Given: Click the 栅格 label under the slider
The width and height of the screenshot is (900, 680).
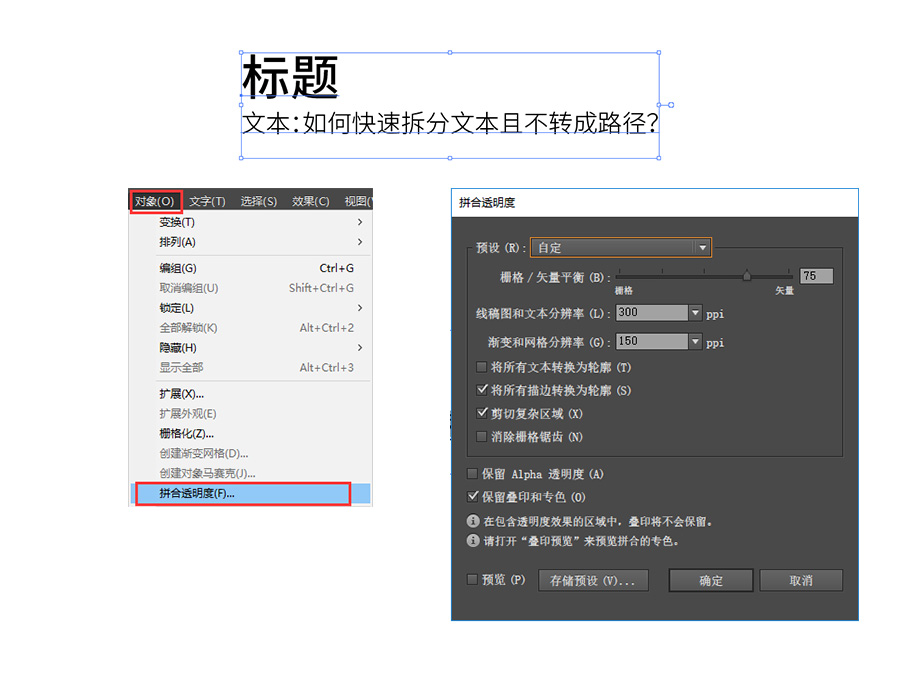Looking at the screenshot, I should pyautogui.click(x=623, y=291).
